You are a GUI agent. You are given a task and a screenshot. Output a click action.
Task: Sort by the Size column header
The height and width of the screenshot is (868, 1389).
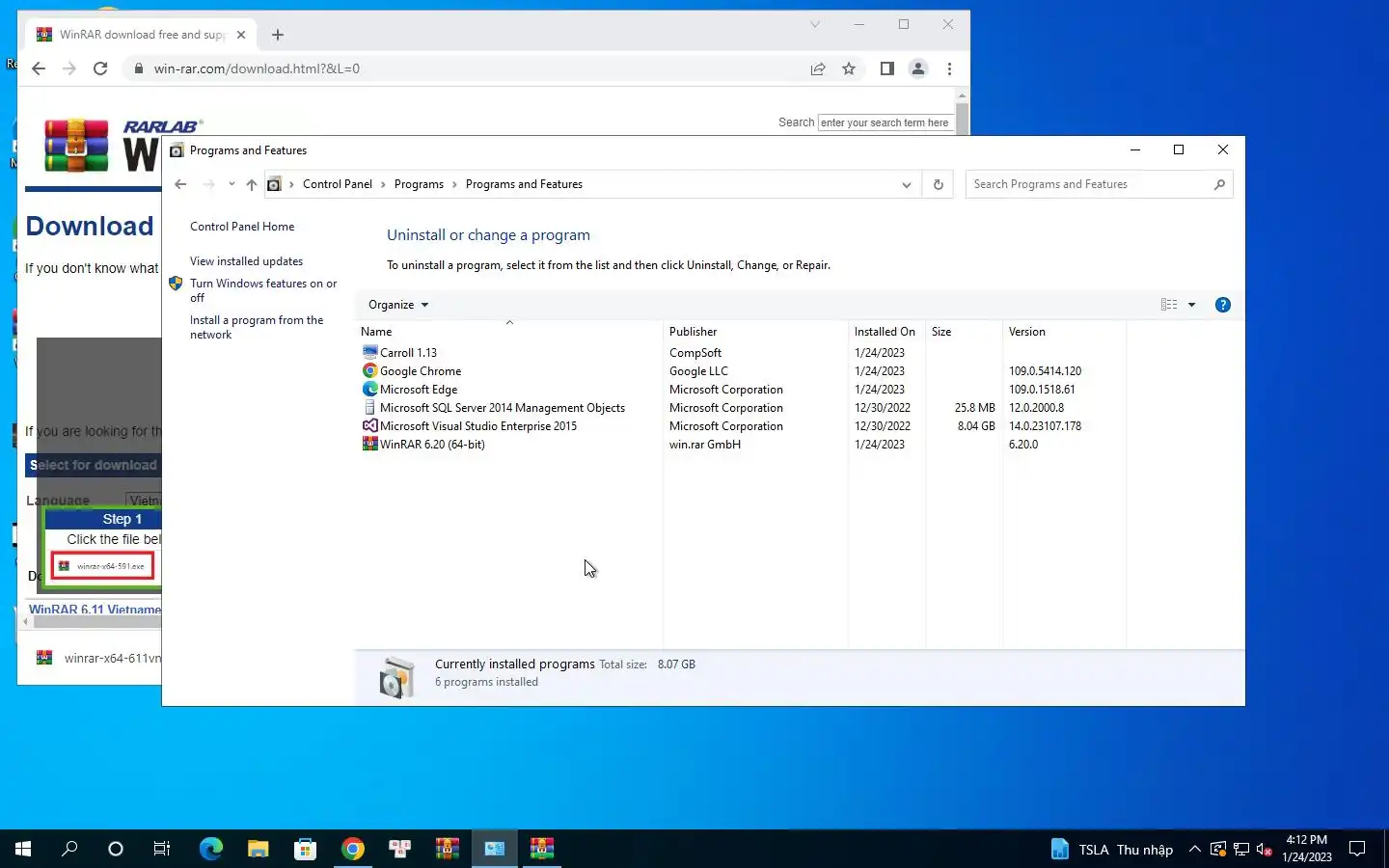click(x=964, y=332)
